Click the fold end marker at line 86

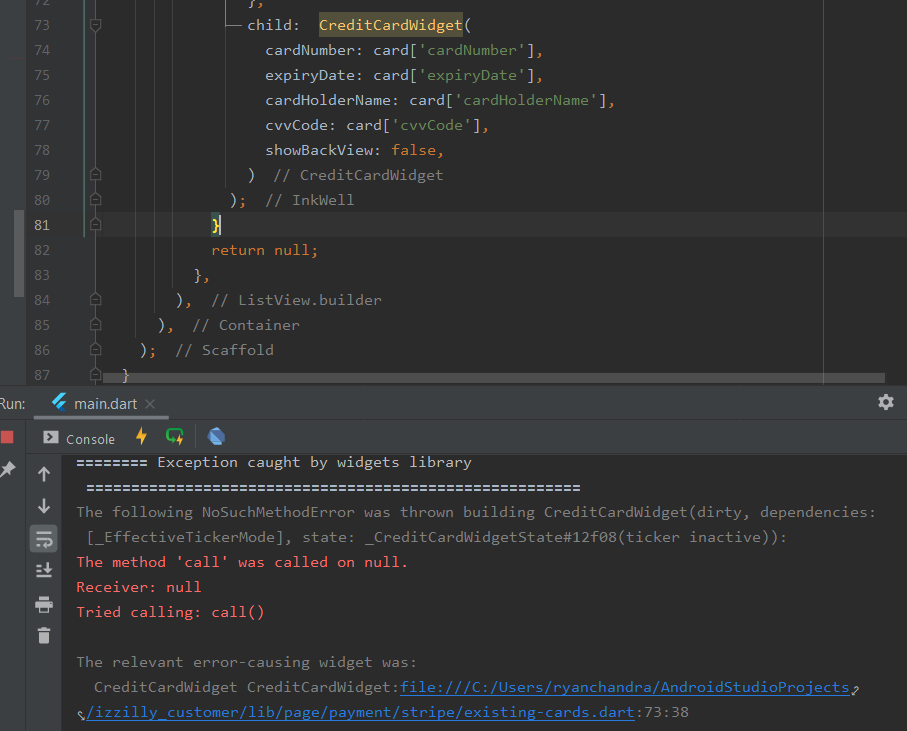(x=95, y=349)
